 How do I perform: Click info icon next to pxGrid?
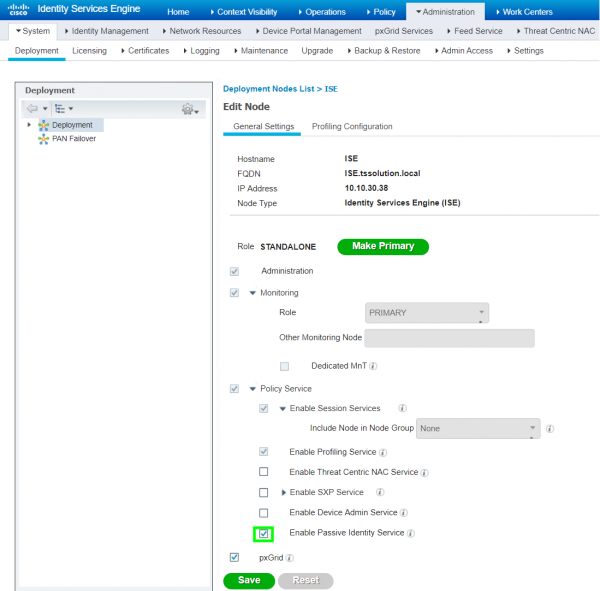290,557
